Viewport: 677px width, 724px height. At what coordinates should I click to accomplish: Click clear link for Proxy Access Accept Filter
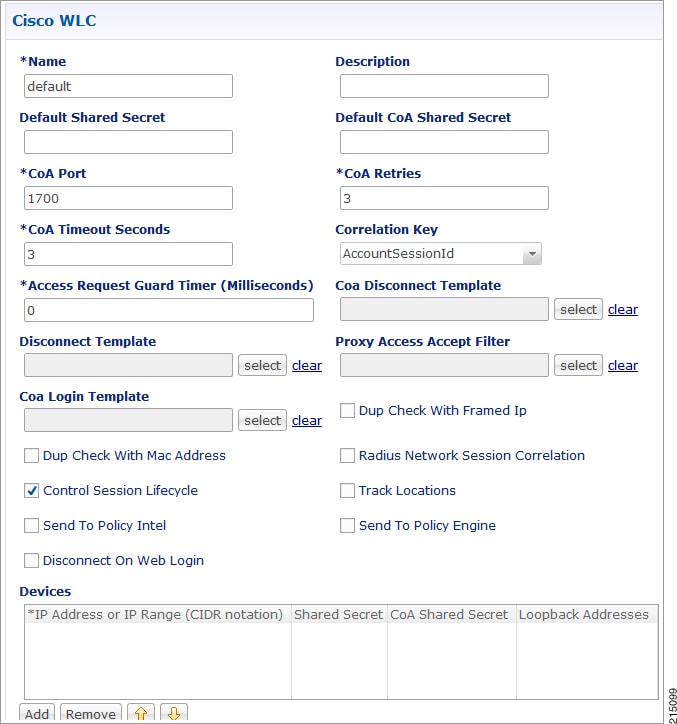pos(623,365)
